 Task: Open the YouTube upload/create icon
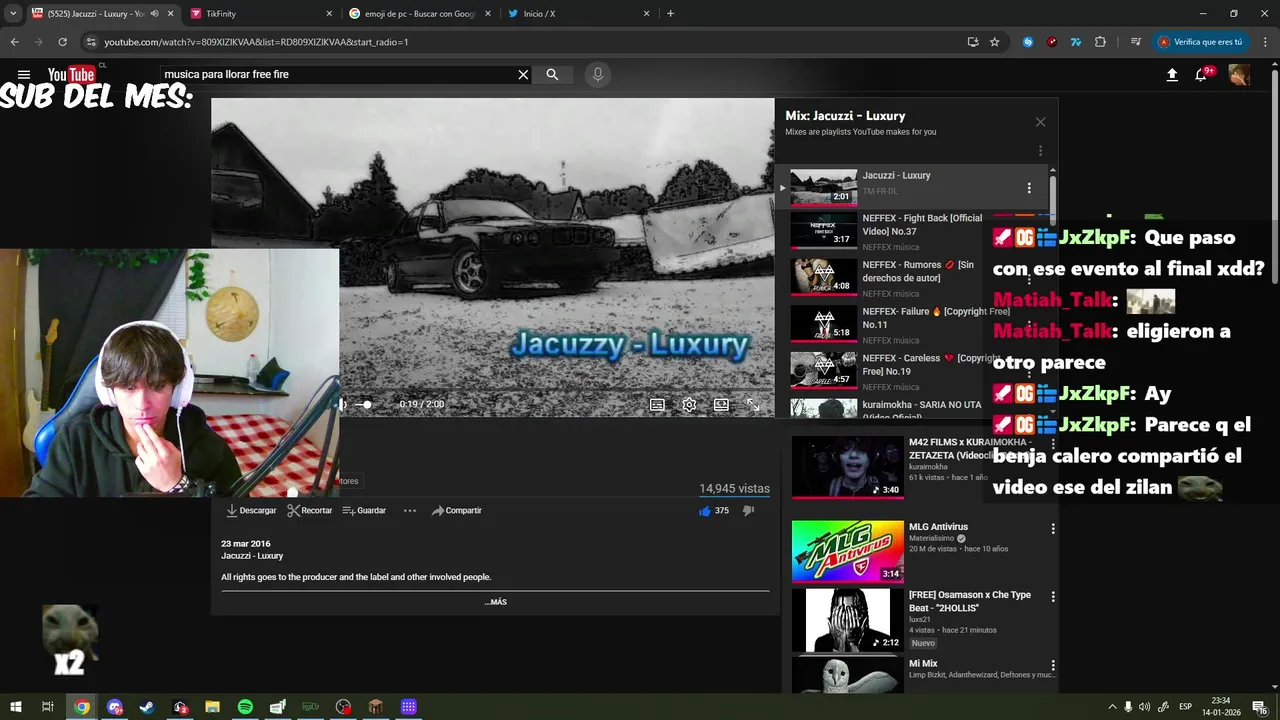coord(1172,75)
